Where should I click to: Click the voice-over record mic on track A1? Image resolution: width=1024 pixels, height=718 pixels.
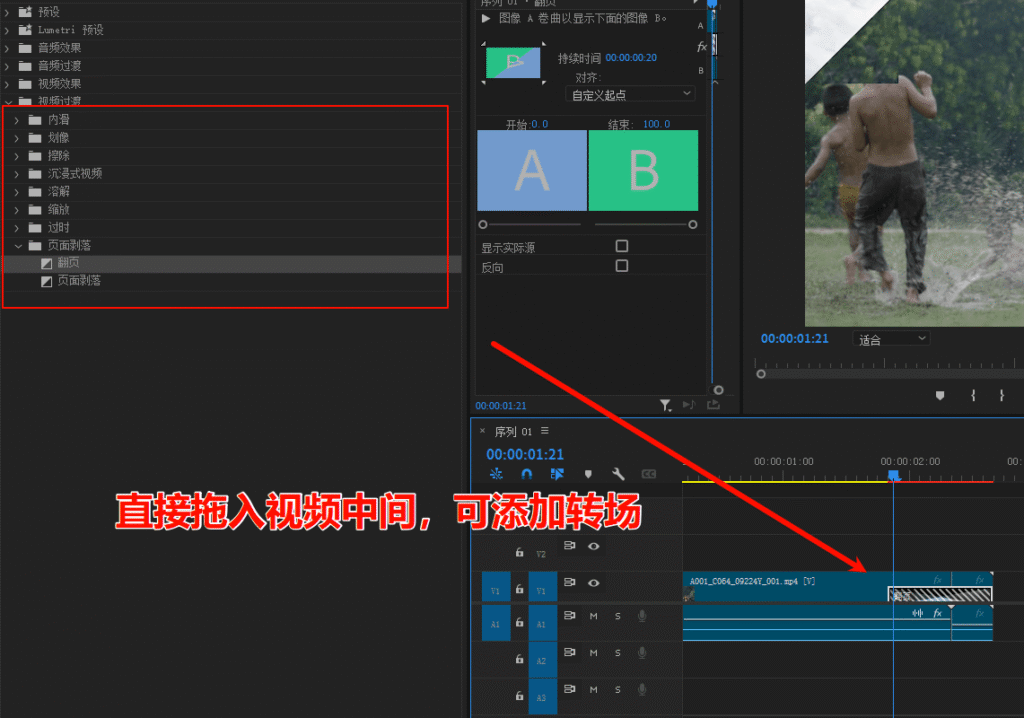point(642,617)
